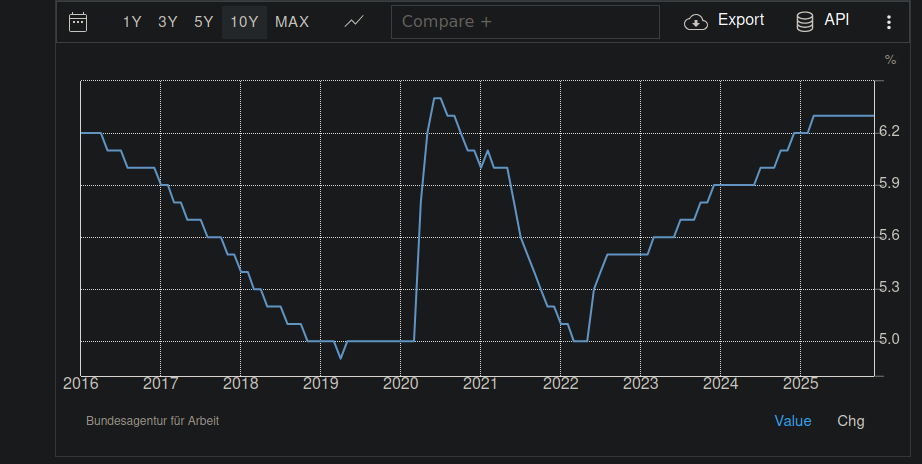Click the Compare + search field
Screen dimensions: 922x464
[525, 22]
